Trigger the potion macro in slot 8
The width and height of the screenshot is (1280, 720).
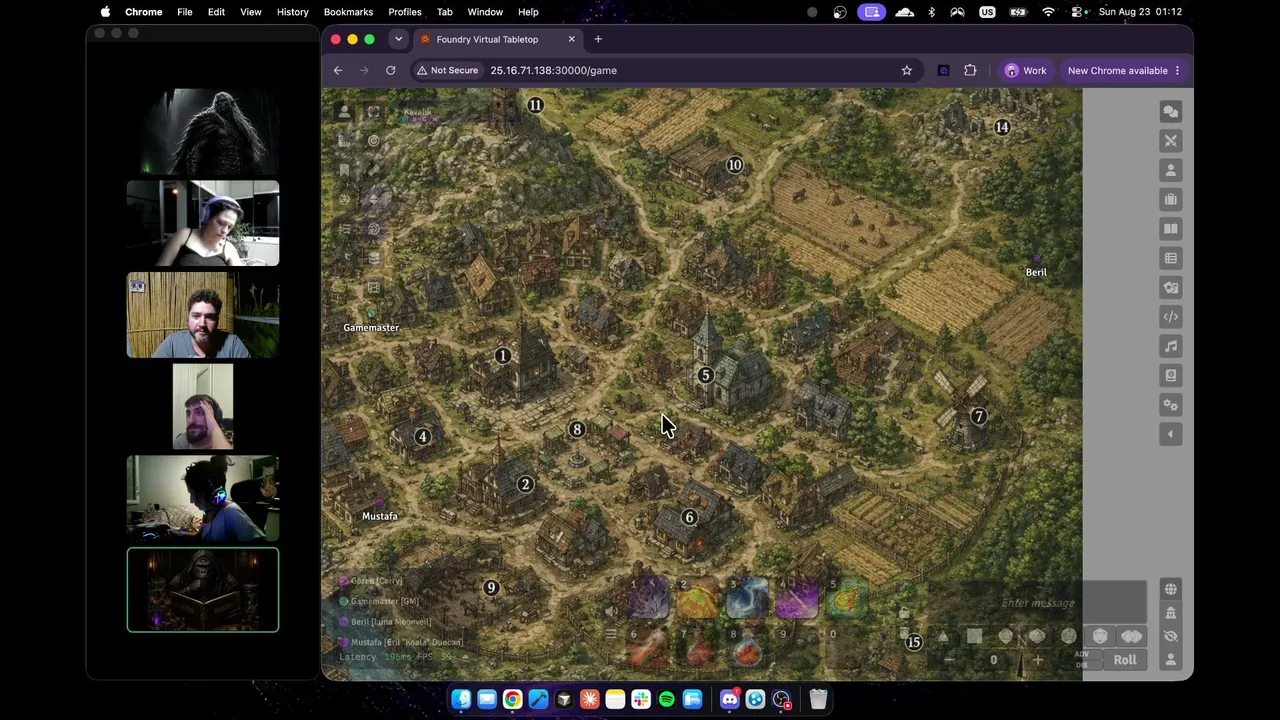(x=747, y=648)
